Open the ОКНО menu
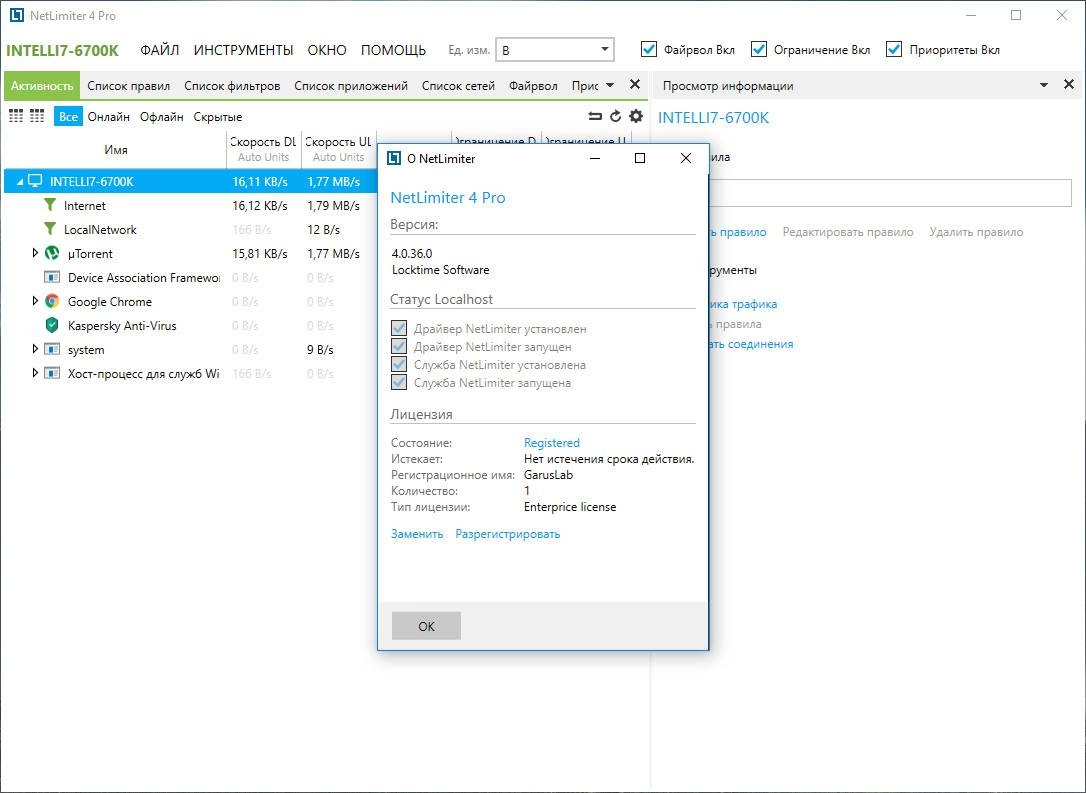The height and width of the screenshot is (793, 1086). [327, 50]
